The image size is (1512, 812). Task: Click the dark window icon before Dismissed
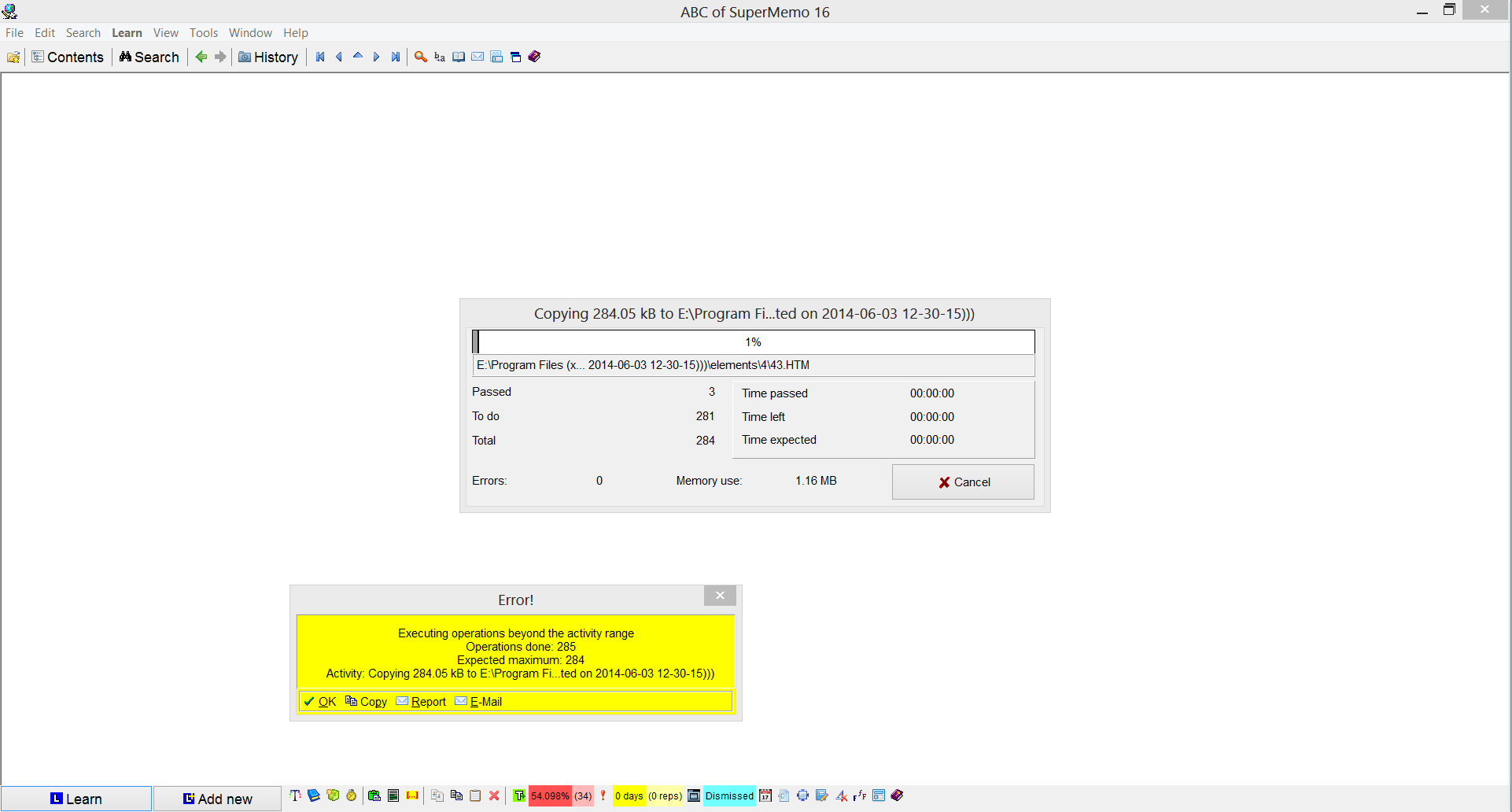click(694, 795)
